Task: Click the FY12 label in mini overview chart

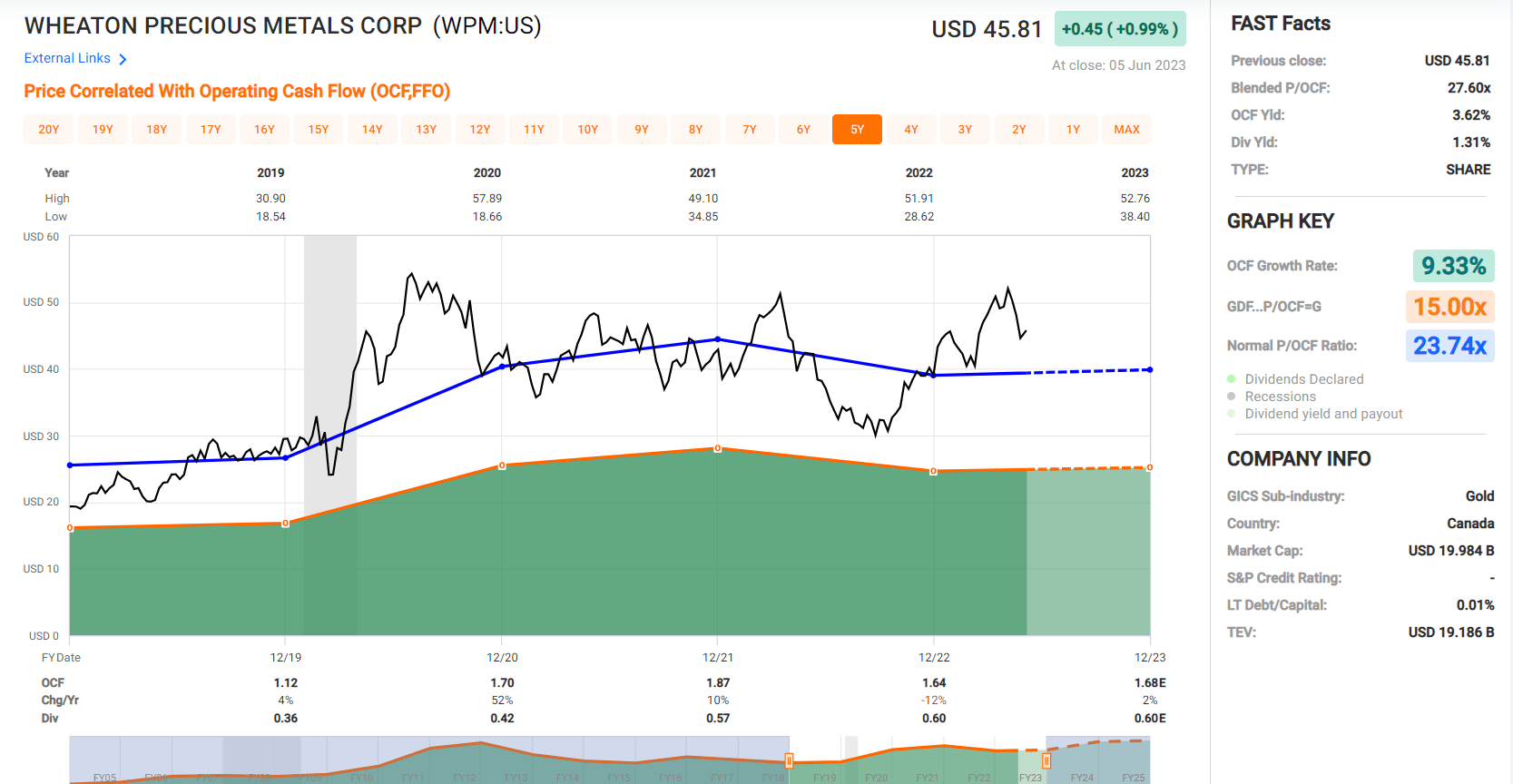Action: coord(464,778)
